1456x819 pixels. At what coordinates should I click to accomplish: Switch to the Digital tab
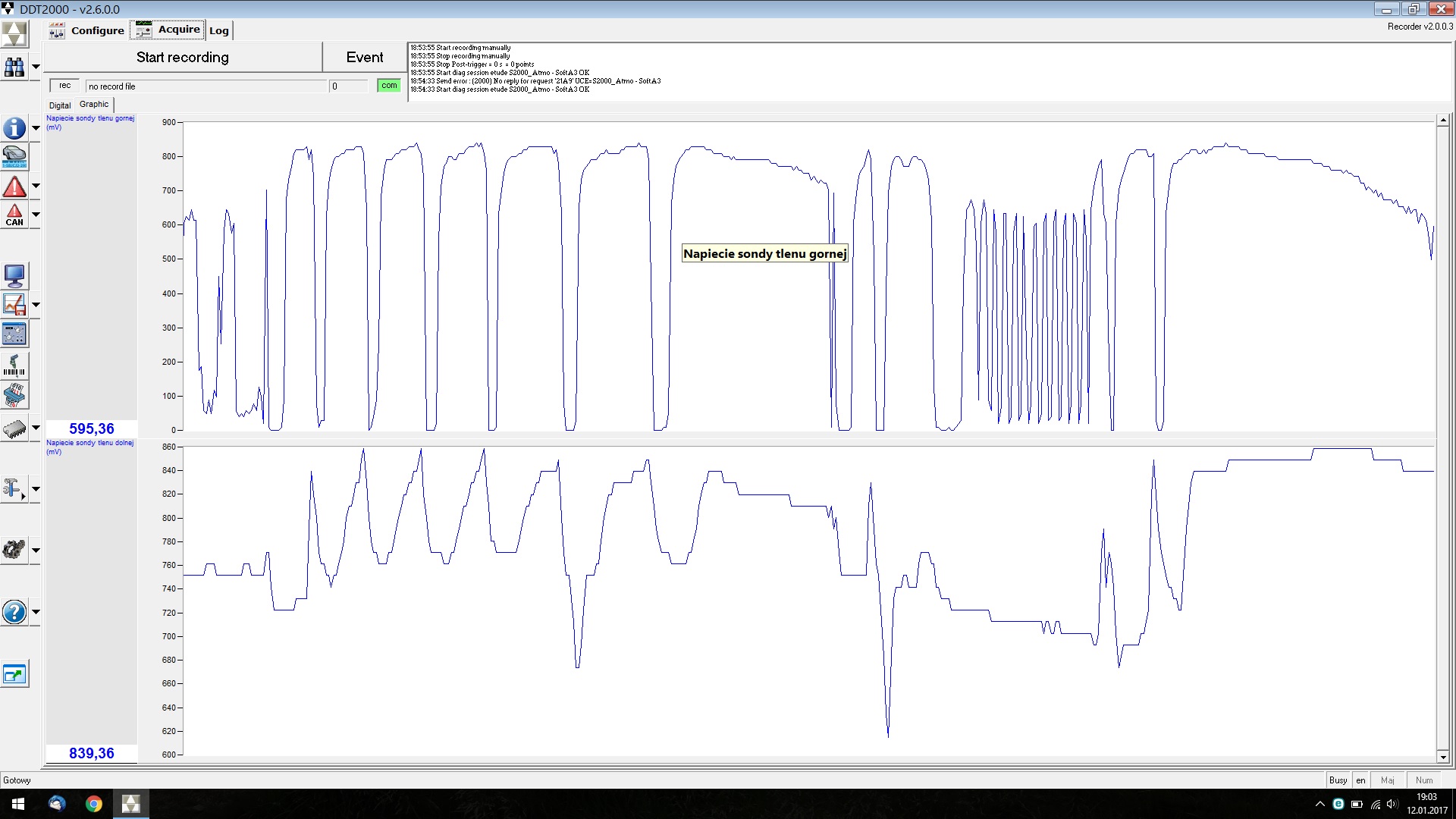[x=60, y=105]
